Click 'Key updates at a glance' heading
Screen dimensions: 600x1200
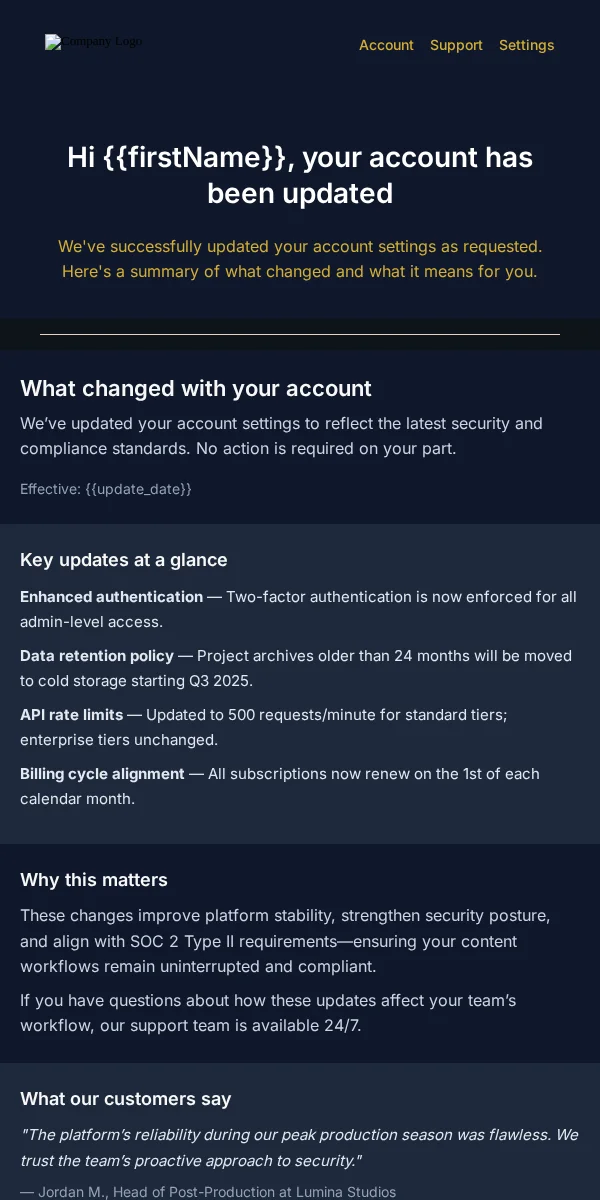pyautogui.click(x=124, y=560)
